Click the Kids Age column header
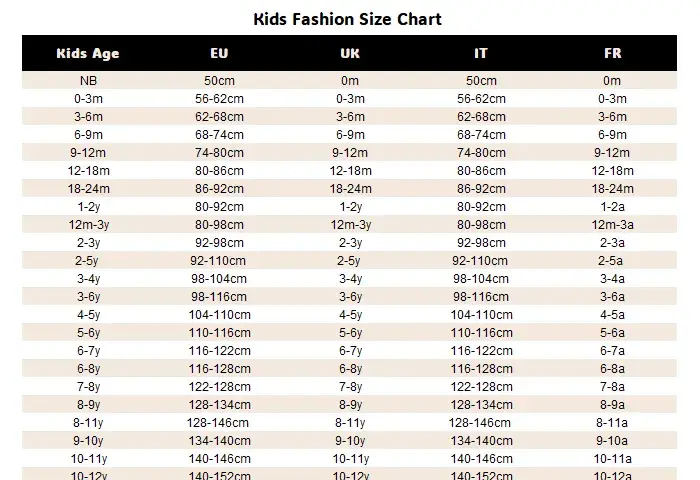Viewport: 700px width, 480px height. point(88,54)
